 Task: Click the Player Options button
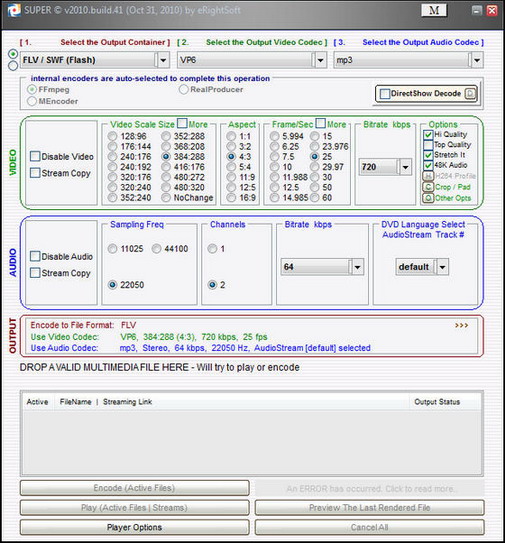(134, 527)
